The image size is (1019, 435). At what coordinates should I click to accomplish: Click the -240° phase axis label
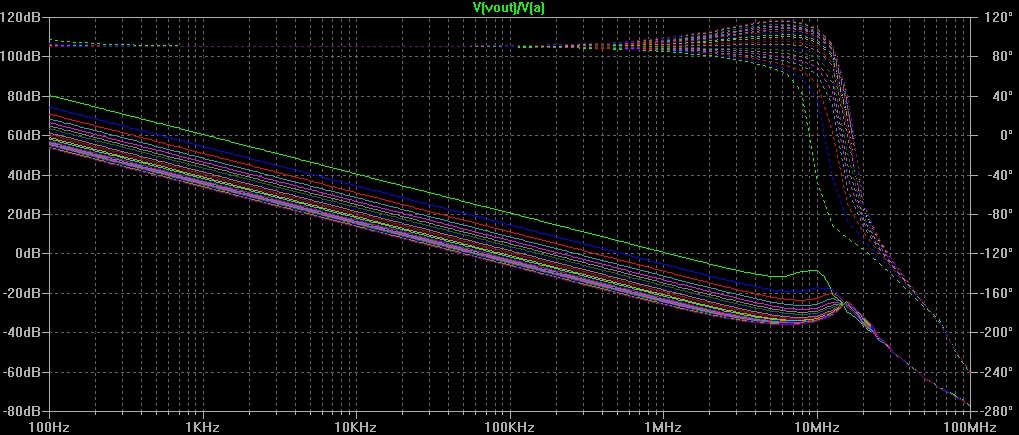(994, 372)
